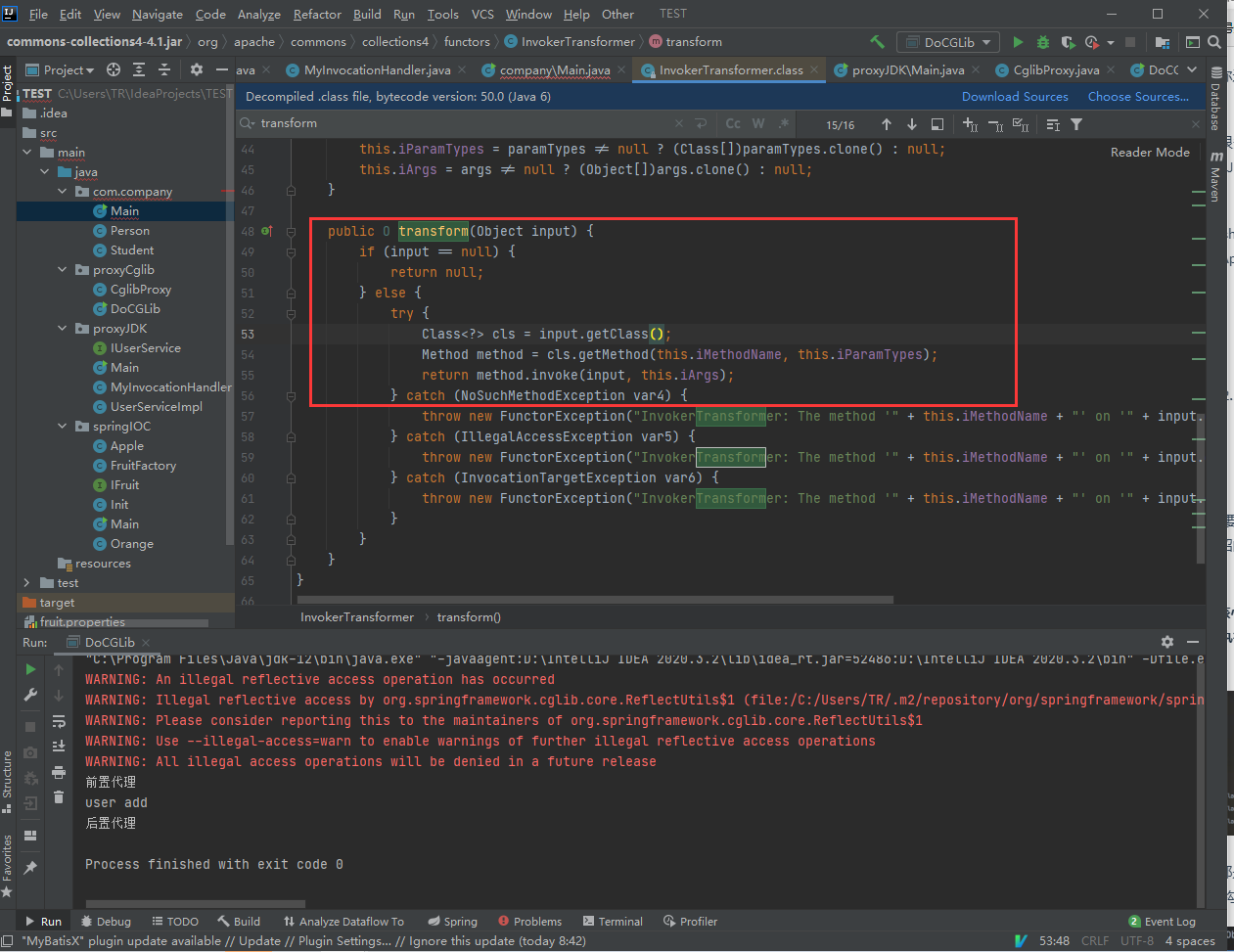1234x952 pixels.
Task: Click the CRLF line separator status
Action: click(1094, 941)
